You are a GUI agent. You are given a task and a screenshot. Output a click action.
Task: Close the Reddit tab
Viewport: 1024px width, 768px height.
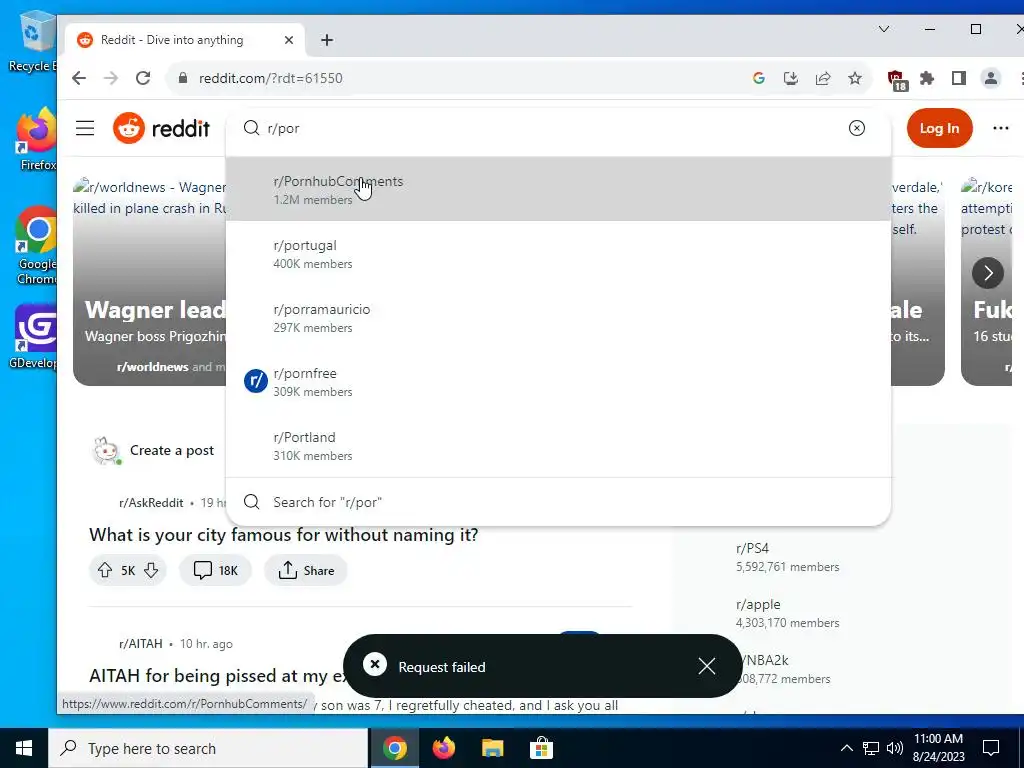[x=289, y=40]
